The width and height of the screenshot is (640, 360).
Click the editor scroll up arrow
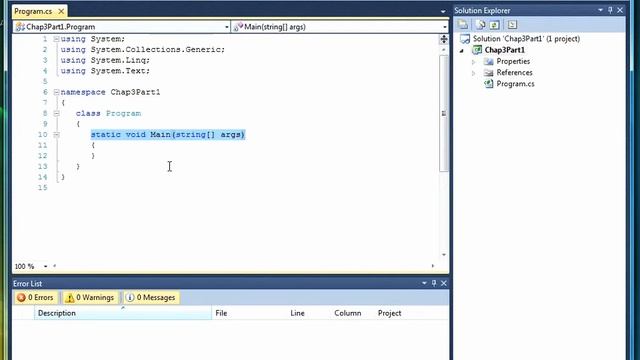pos(444,50)
